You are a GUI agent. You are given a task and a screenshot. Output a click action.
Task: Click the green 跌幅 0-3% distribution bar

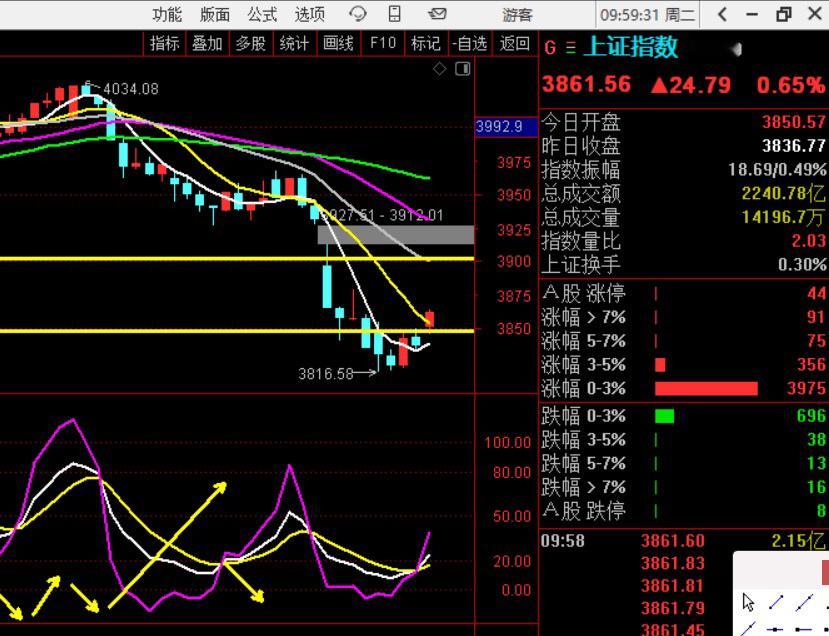(x=664, y=416)
